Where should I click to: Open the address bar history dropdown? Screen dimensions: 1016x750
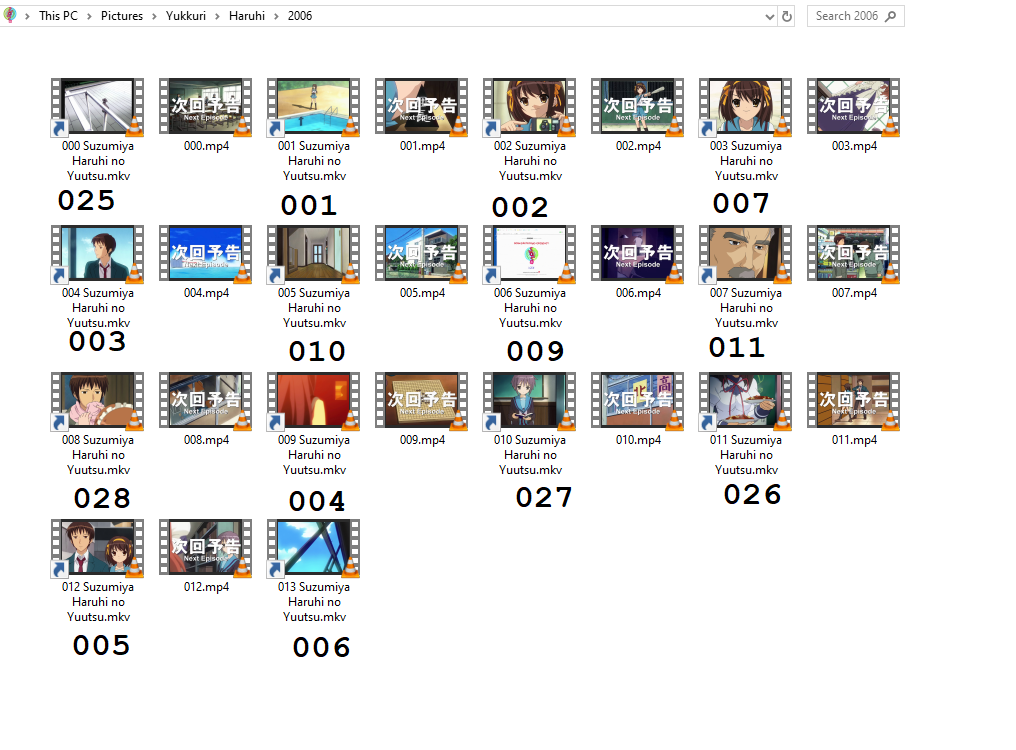point(769,16)
